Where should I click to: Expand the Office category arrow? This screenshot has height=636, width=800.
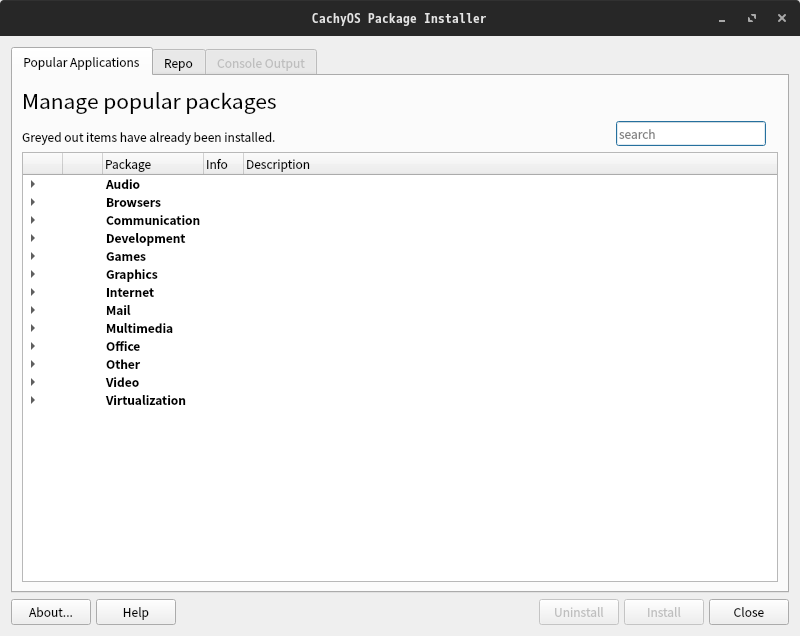[x=33, y=346]
